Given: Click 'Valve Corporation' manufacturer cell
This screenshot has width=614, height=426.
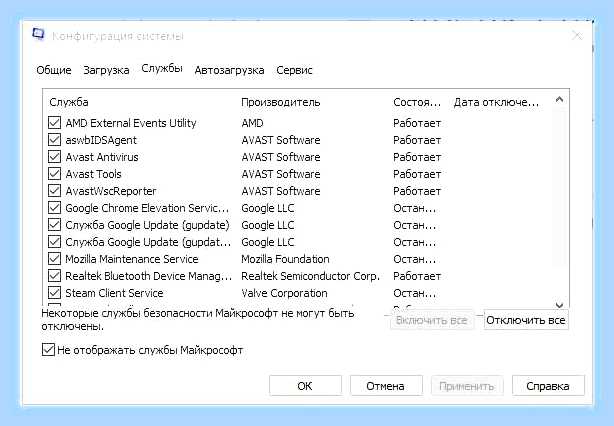Looking at the screenshot, I should point(284,293).
